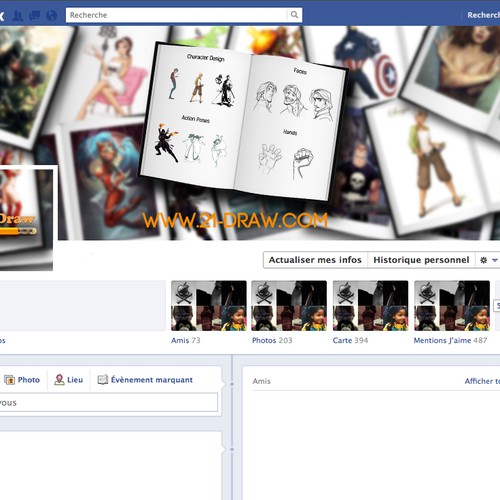Open the Carte 394 thumbnail
500x500 pixels.
click(x=370, y=306)
